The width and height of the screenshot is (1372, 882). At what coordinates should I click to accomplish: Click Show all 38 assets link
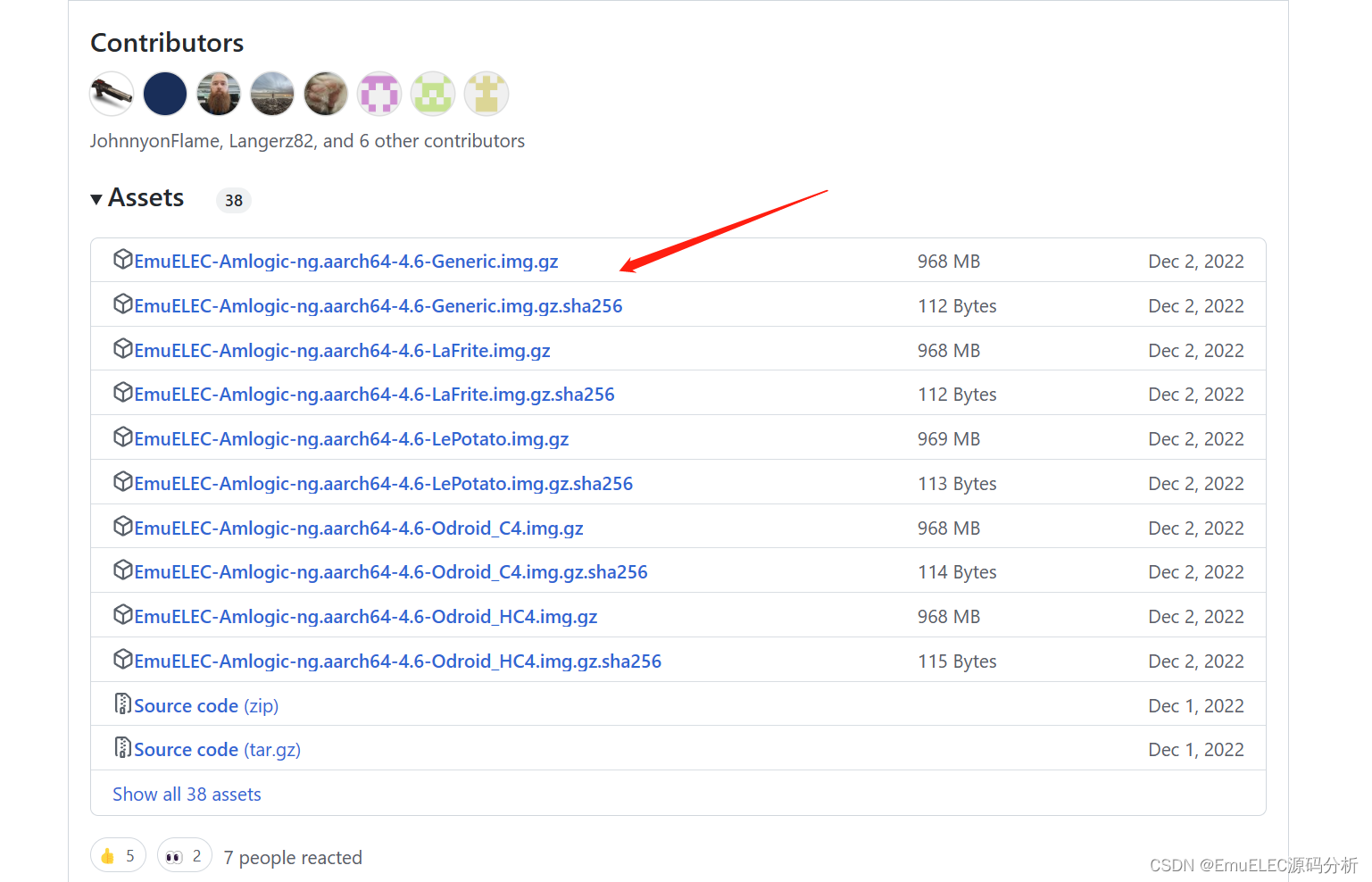(187, 795)
